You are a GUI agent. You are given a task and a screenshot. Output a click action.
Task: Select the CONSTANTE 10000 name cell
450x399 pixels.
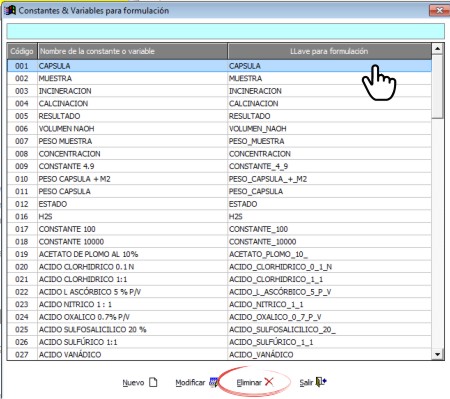coord(132,242)
